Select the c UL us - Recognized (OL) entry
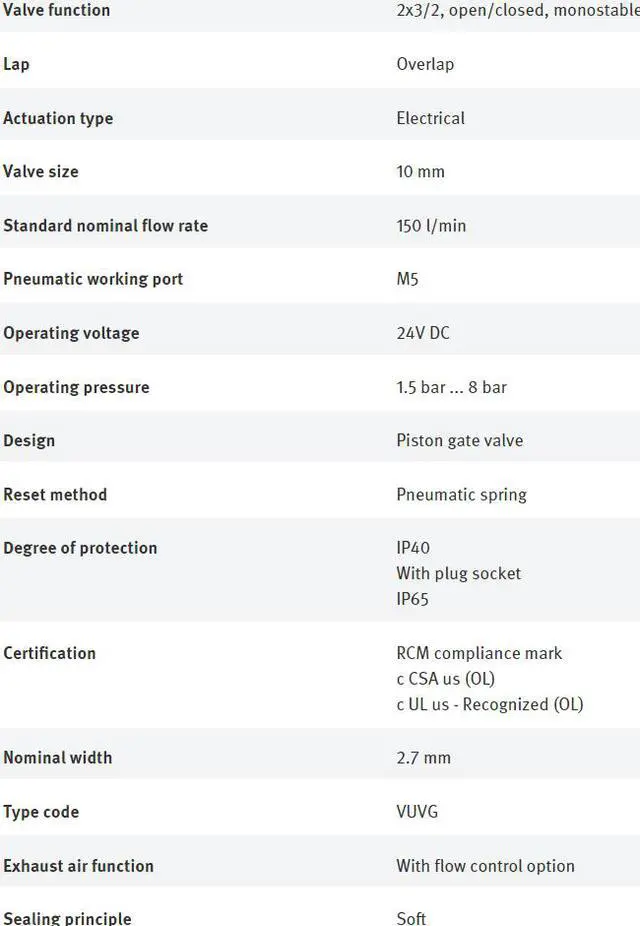 tap(489, 704)
